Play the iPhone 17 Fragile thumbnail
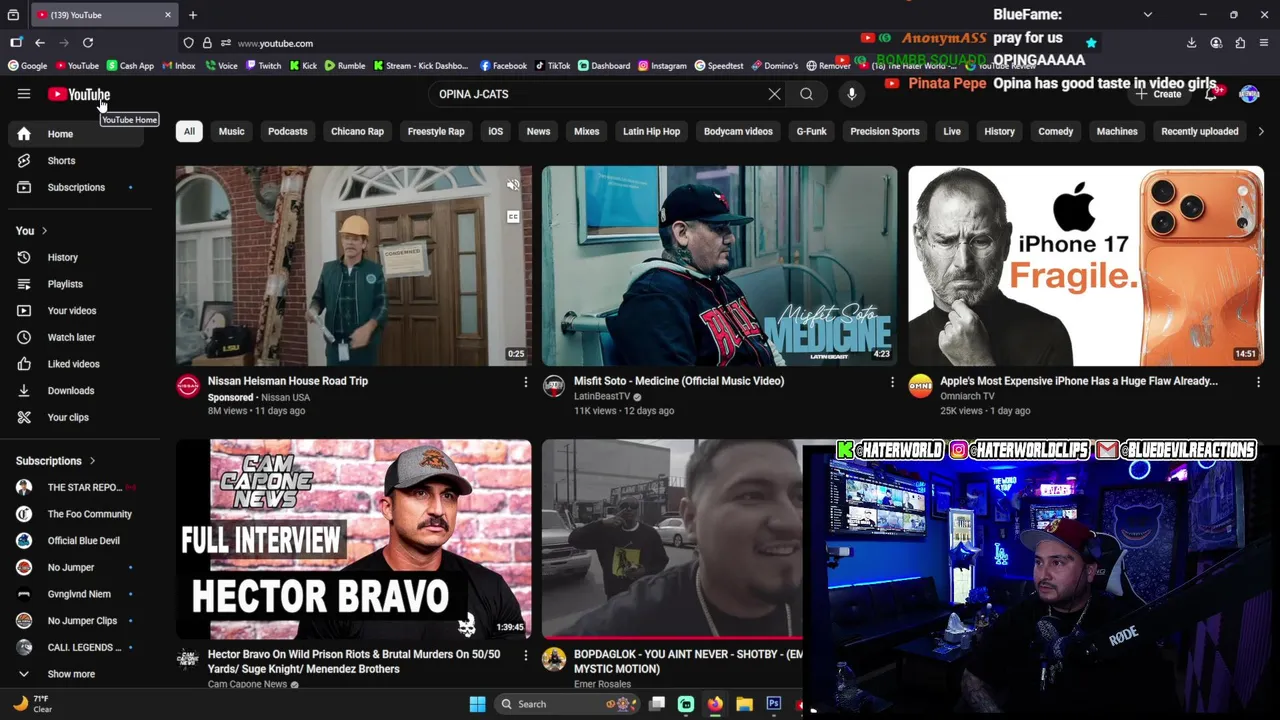This screenshot has height=720, width=1280. (1086, 266)
